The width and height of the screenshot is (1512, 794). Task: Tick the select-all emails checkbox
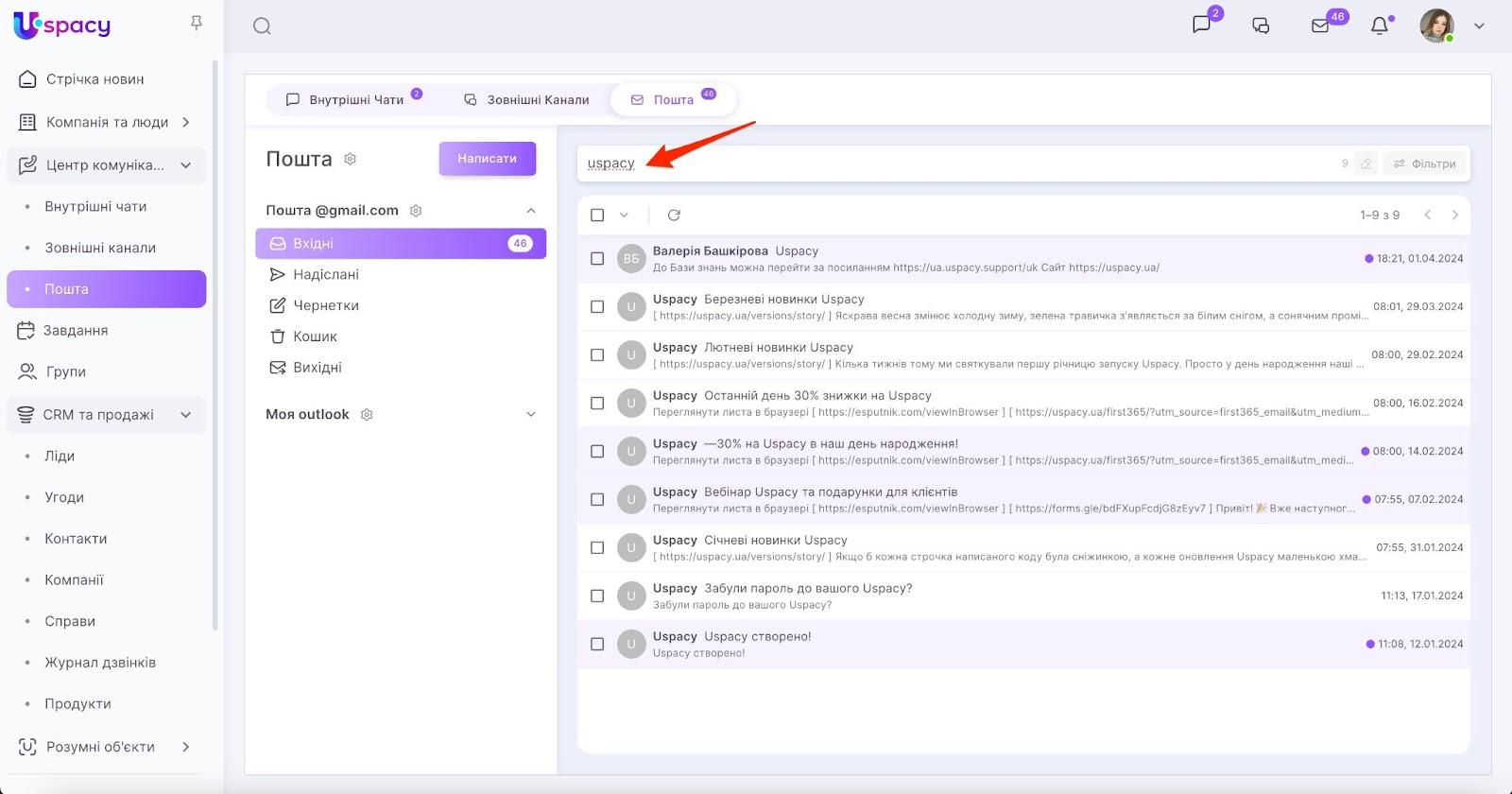click(x=597, y=216)
